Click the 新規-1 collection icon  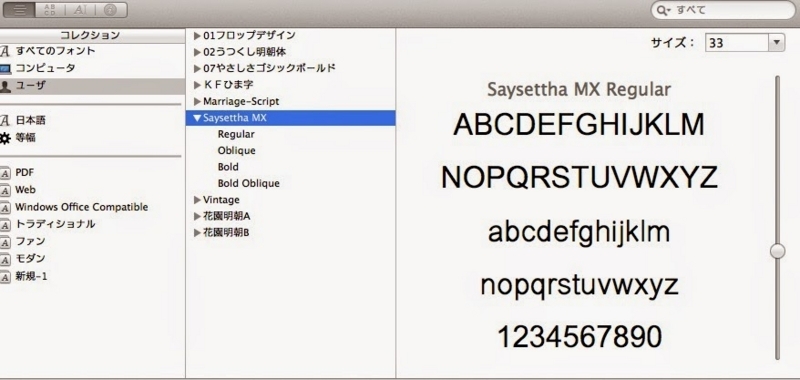coord(5,277)
